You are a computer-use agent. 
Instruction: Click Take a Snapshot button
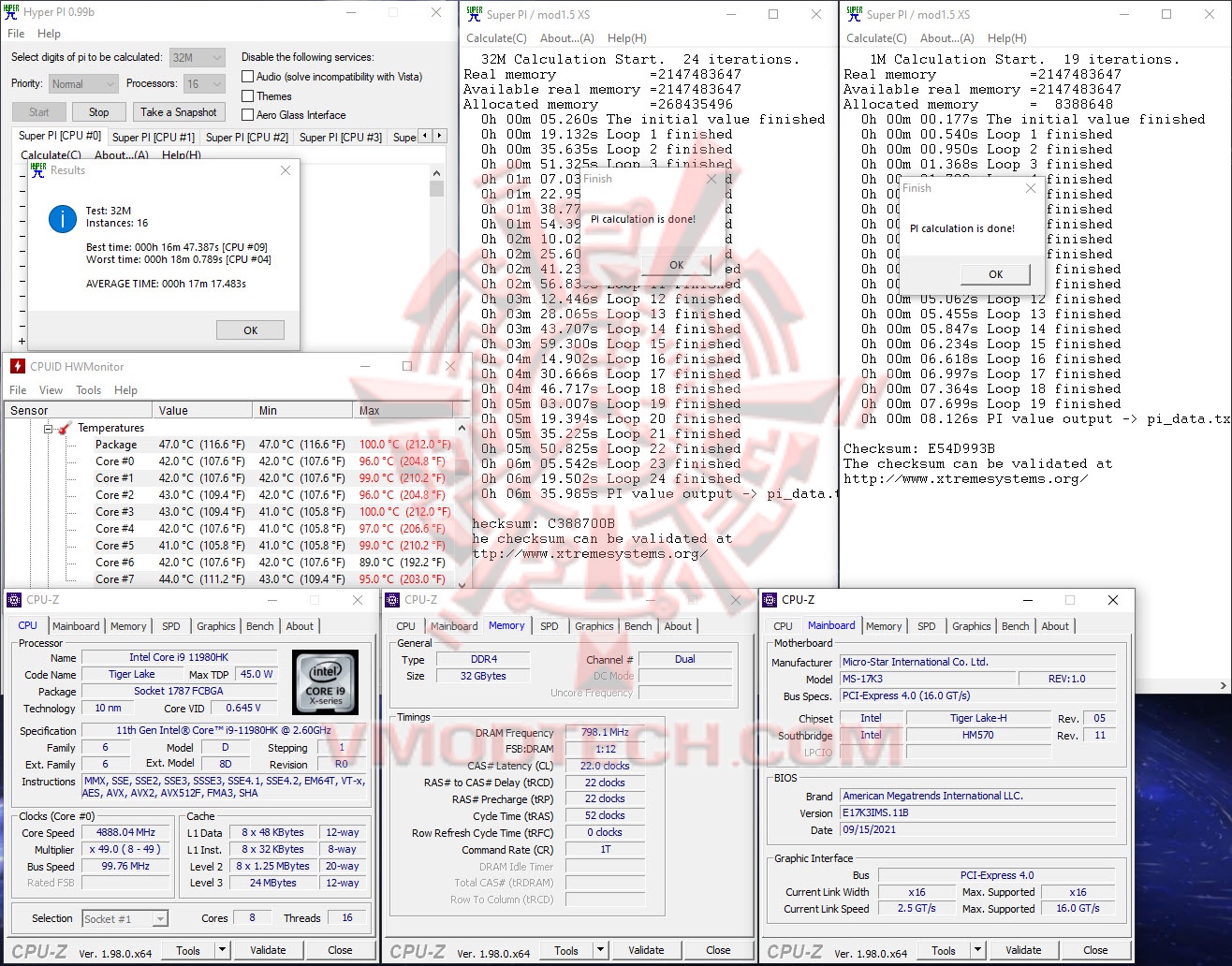pyautogui.click(x=179, y=111)
